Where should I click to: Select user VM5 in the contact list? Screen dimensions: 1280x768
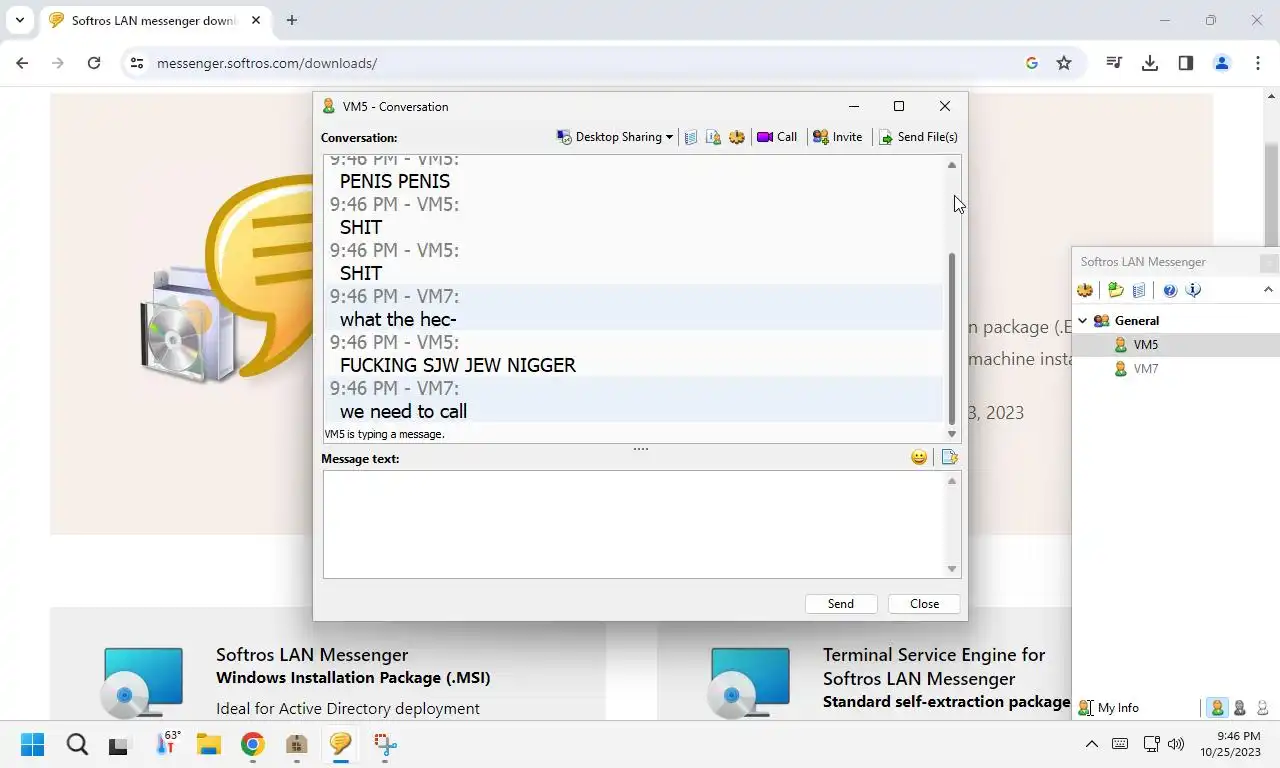[x=1176, y=345]
